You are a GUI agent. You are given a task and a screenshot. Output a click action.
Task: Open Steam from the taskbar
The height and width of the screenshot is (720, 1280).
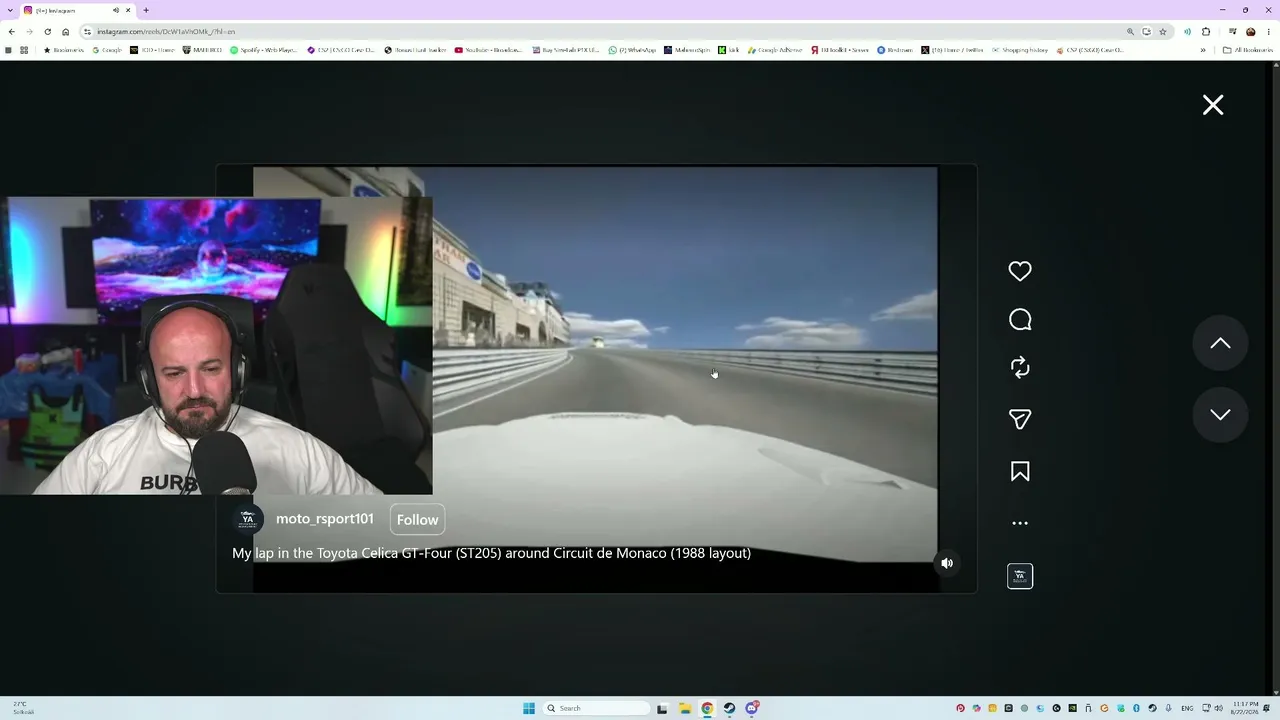pyautogui.click(x=729, y=708)
